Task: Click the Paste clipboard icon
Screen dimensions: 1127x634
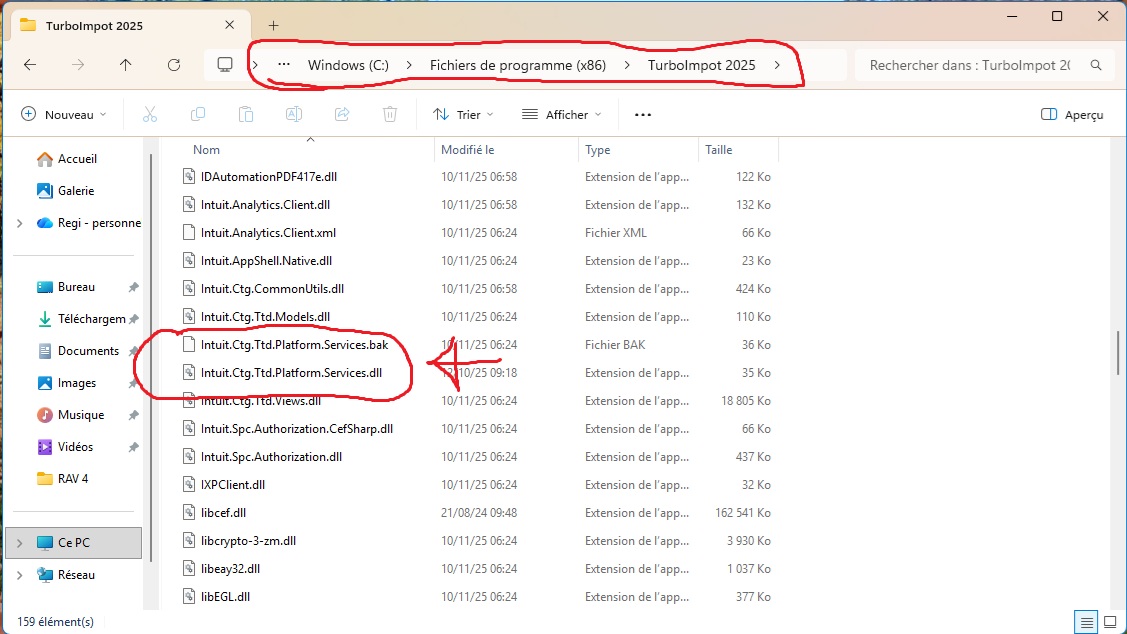Action: pos(246,114)
